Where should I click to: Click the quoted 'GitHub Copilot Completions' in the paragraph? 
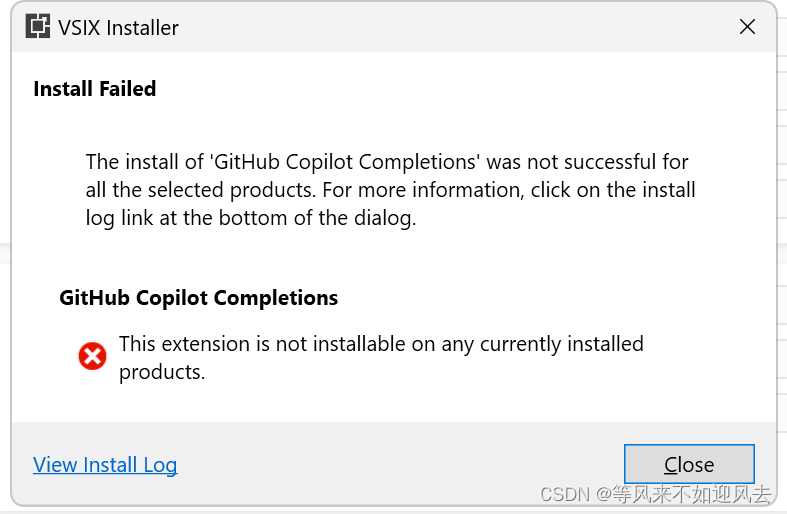(345, 162)
